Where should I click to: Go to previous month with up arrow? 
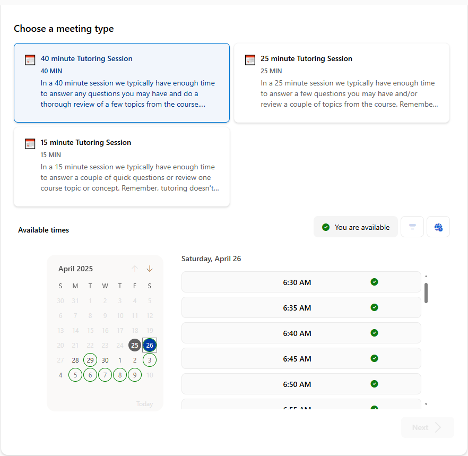pyautogui.click(x=135, y=269)
